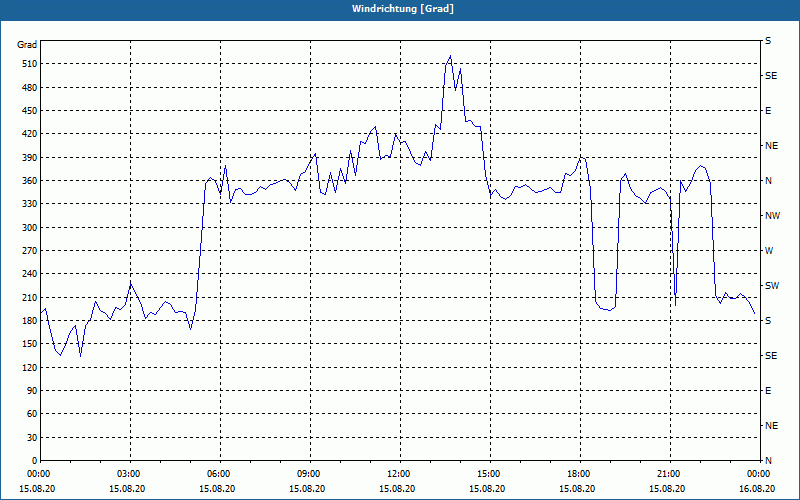Click the 00:00 label above date 15.08.20

pos(38,474)
